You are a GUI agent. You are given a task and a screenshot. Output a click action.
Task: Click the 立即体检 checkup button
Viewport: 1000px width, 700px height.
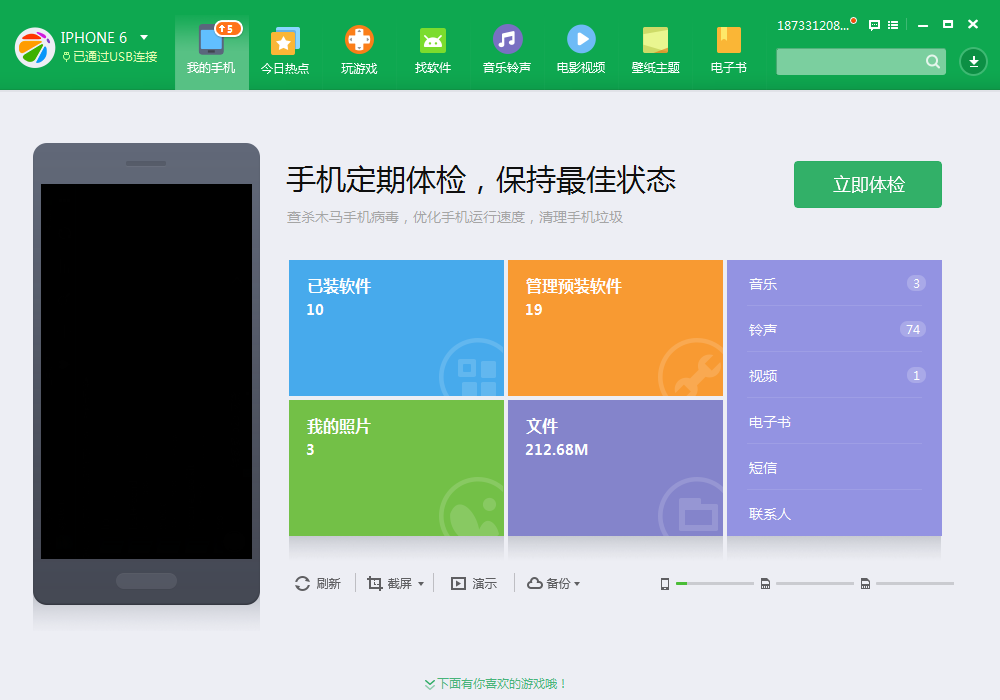[x=867, y=184]
